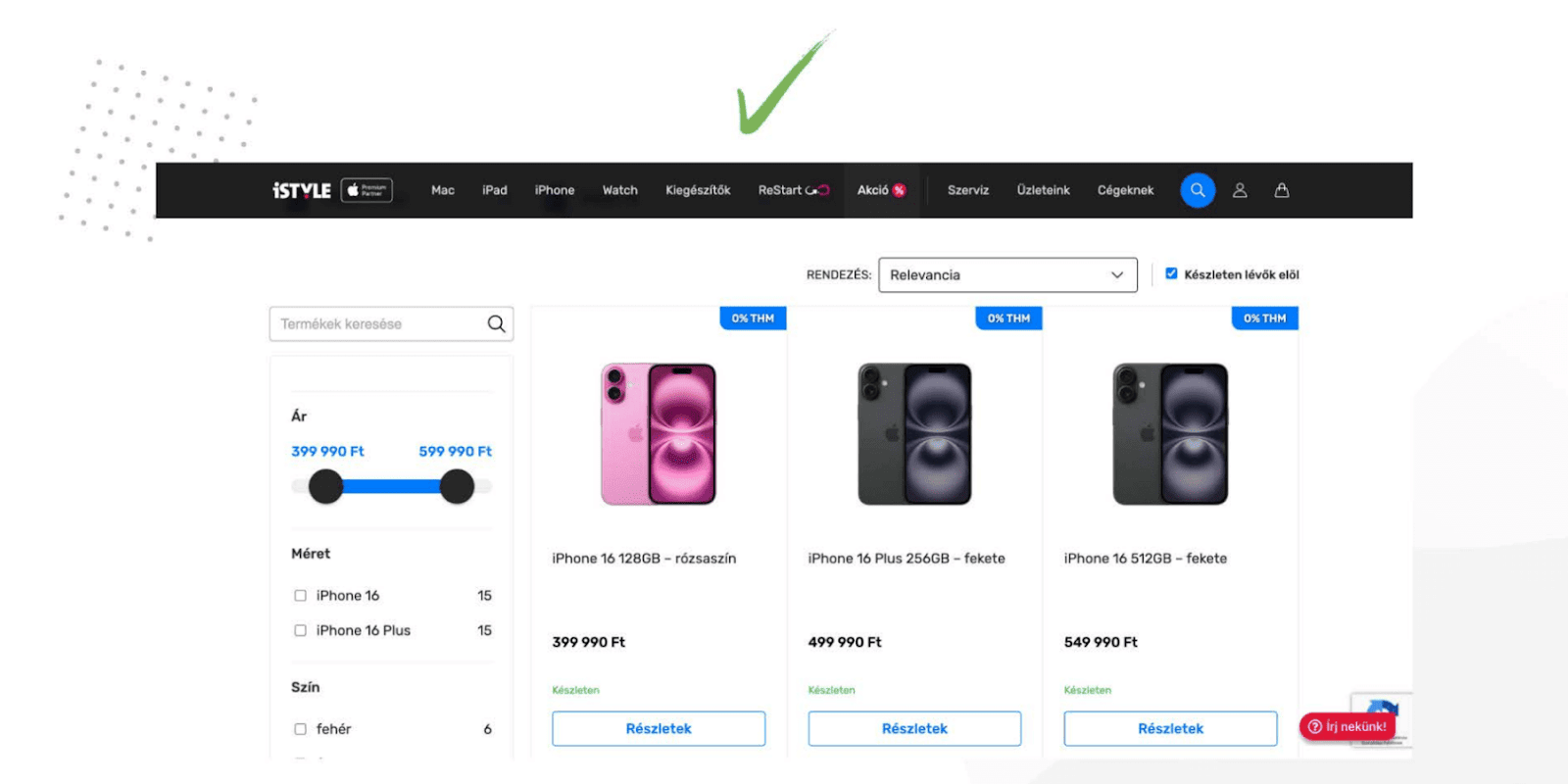Click the Termékek keresése input field
Screen dimensions: 1568x784
click(379, 323)
